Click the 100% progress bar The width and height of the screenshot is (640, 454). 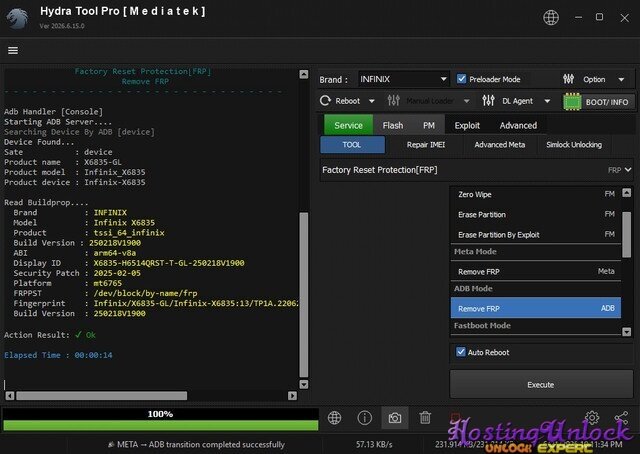160,419
